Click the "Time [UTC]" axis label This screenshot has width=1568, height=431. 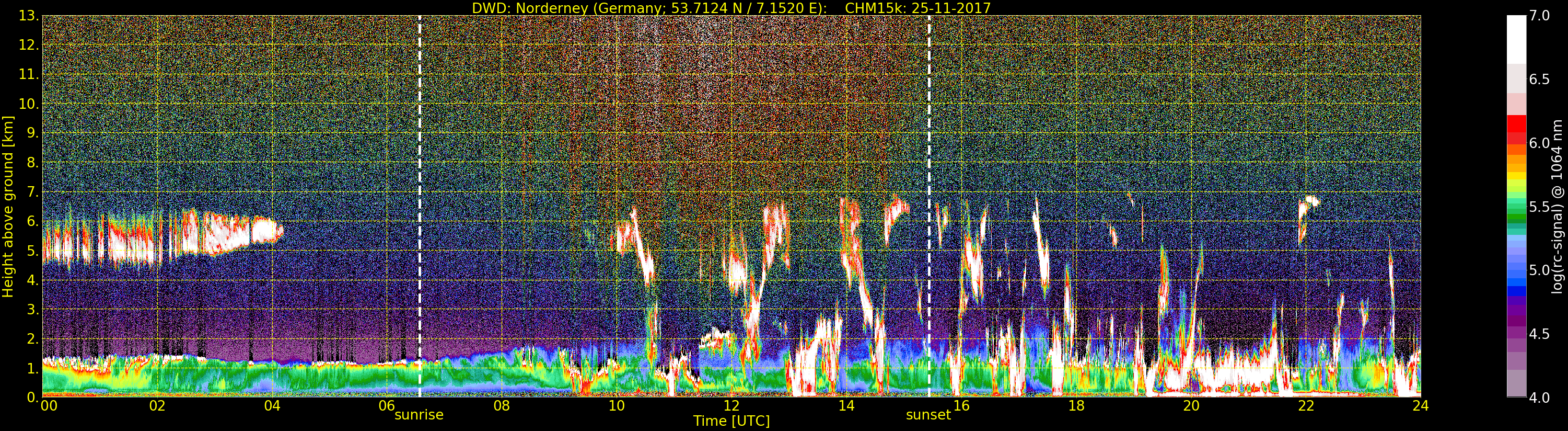(x=731, y=421)
